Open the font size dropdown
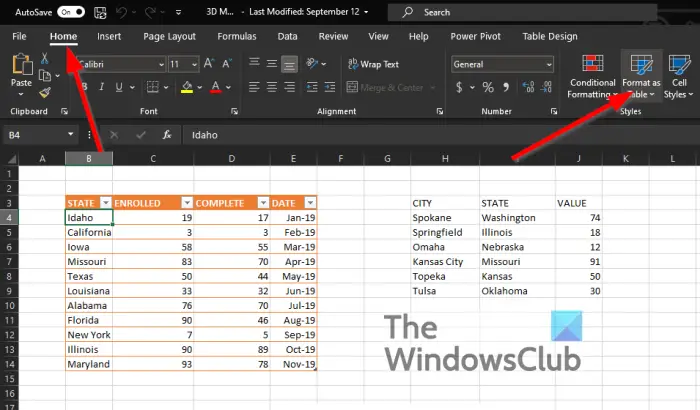This screenshot has width=700, height=410. coord(194,64)
